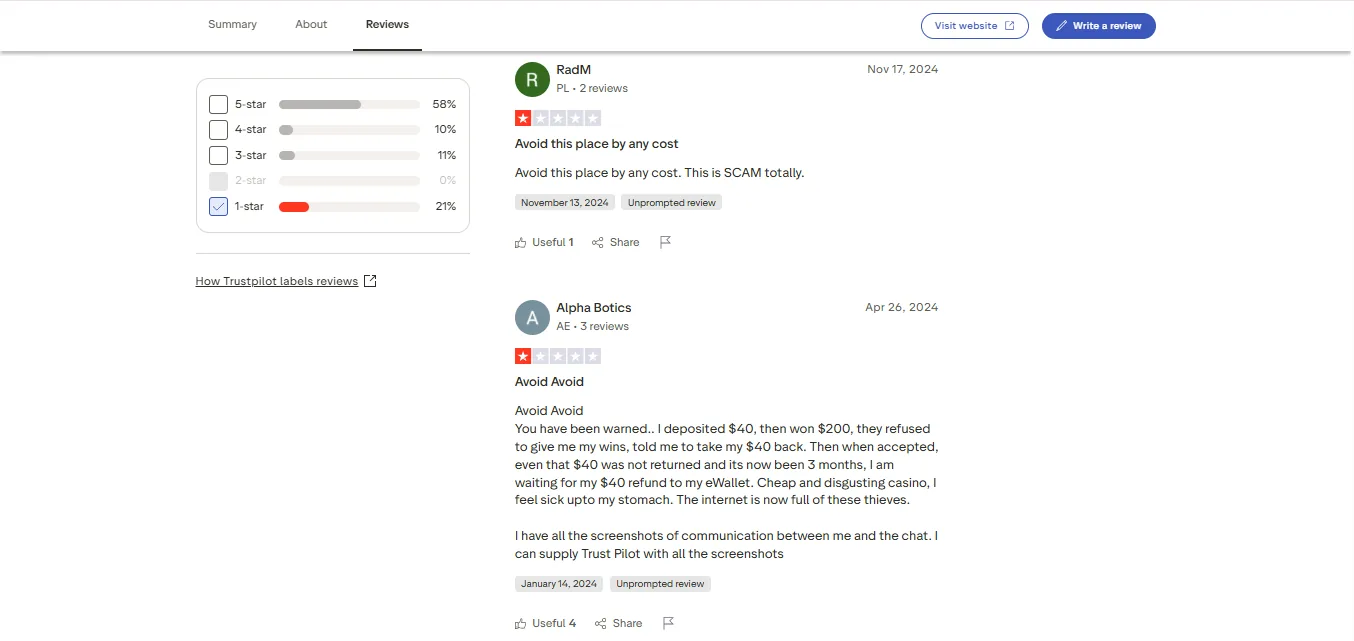Click Unprompted review tag on Alpha Botics' review

(660, 584)
